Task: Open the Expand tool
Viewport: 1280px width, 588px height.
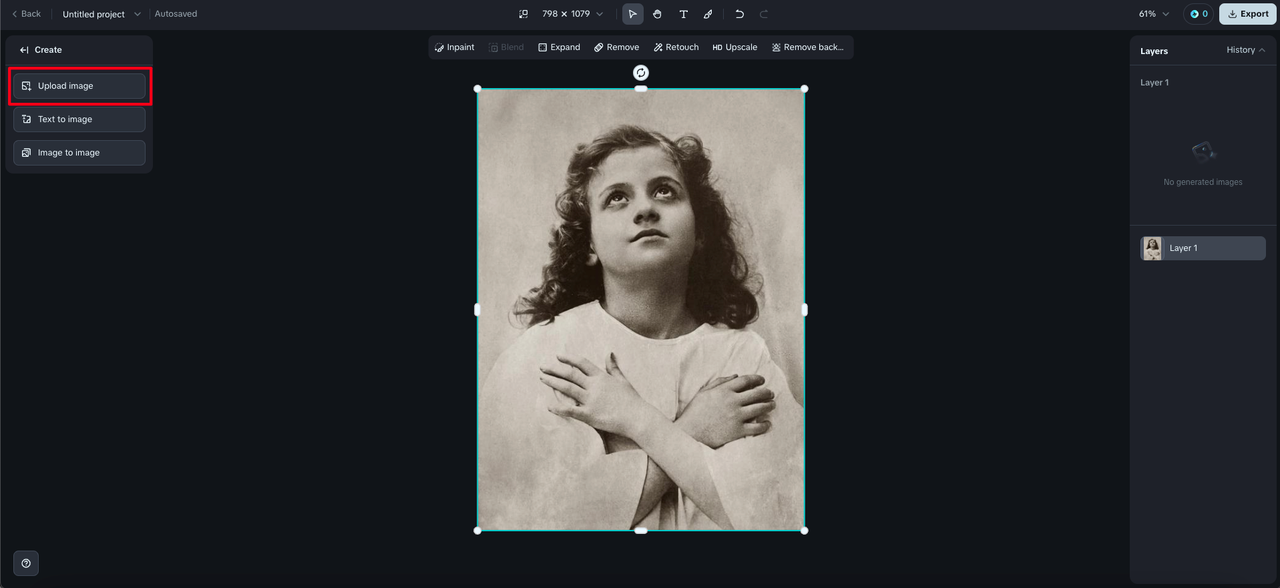Action: (559, 47)
